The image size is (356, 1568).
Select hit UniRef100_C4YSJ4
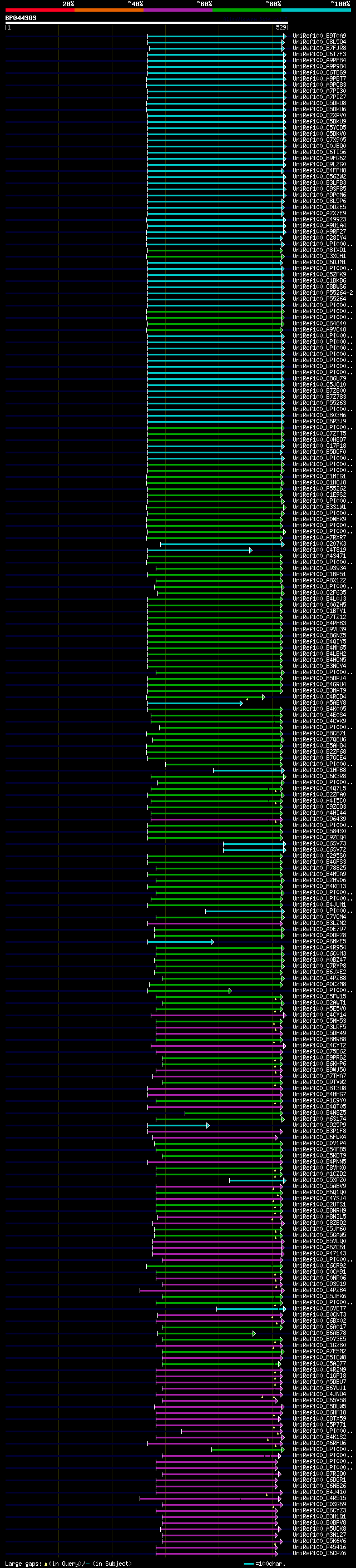(x=319, y=1199)
